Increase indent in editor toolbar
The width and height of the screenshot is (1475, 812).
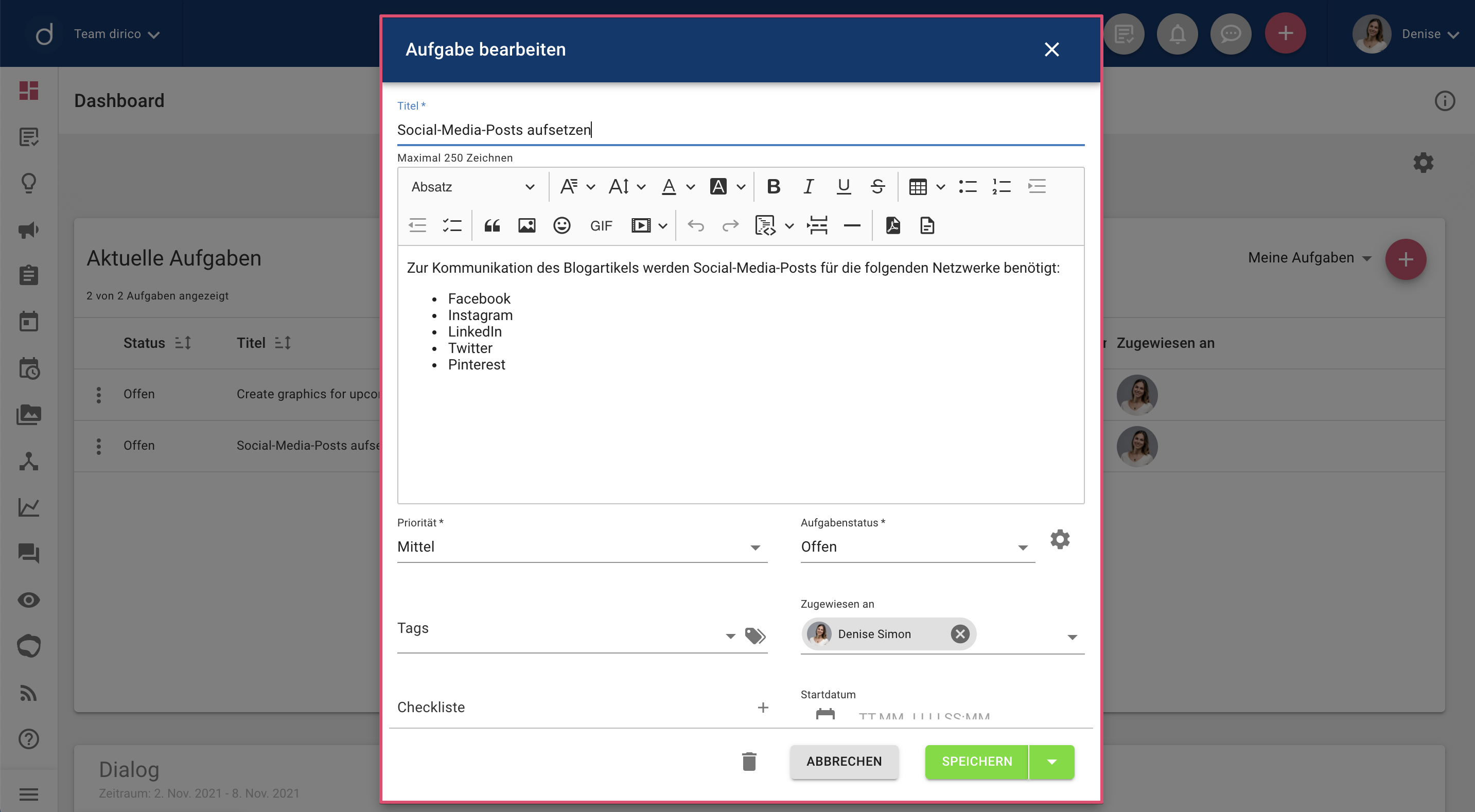click(x=1037, y=187)
